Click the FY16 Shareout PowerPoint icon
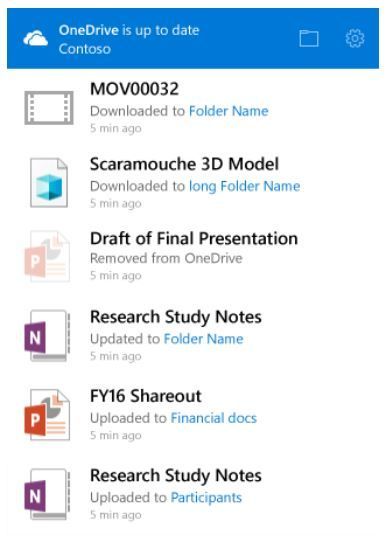The height and width of the screenshot is (550, 390). (47, 415)
